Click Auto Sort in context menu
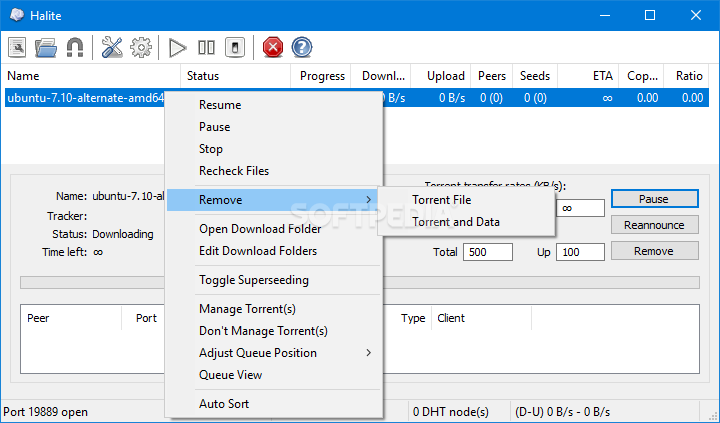Screen dimensions: 720x423 tap(274, 404)
